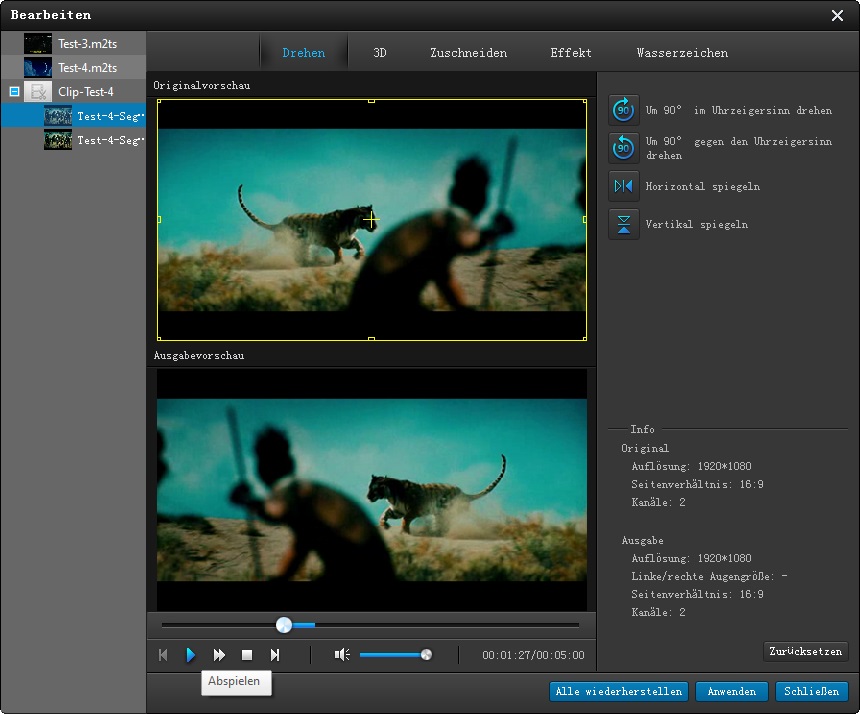Click the time display 00:01:27/00:05:00
The width and height of the screenshot is (860, 714).
coord(533,655)
